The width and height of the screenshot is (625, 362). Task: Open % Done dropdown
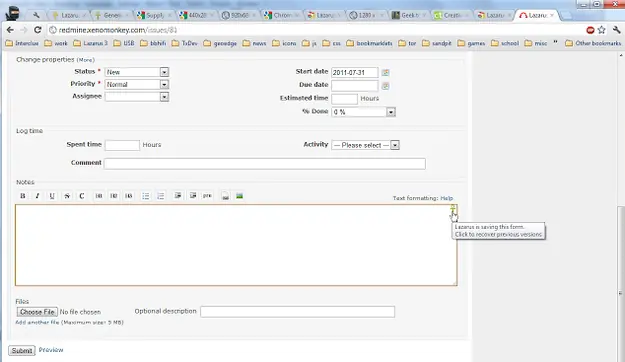(x=363, y=112)
